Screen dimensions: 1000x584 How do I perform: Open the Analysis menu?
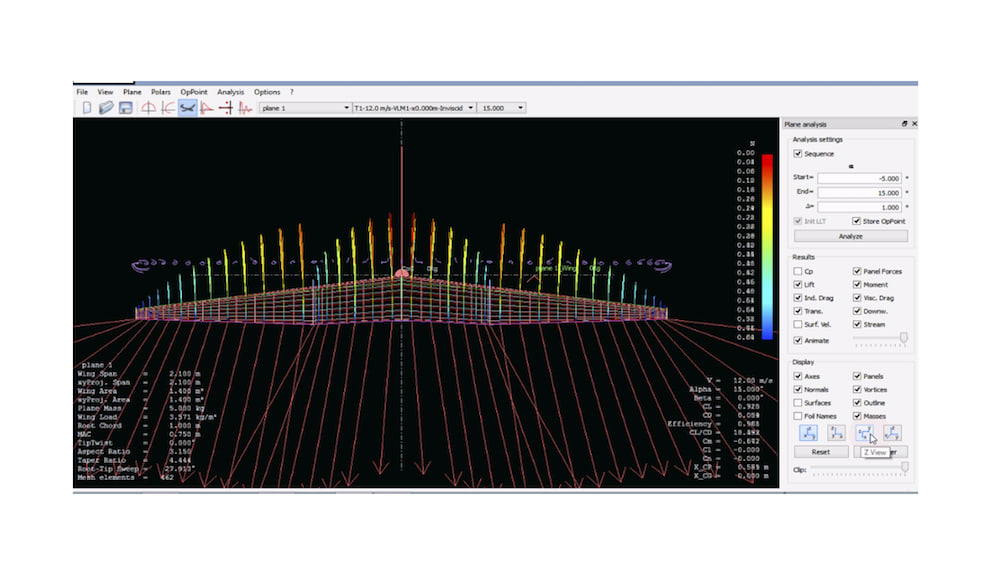[x=230, y=92]
